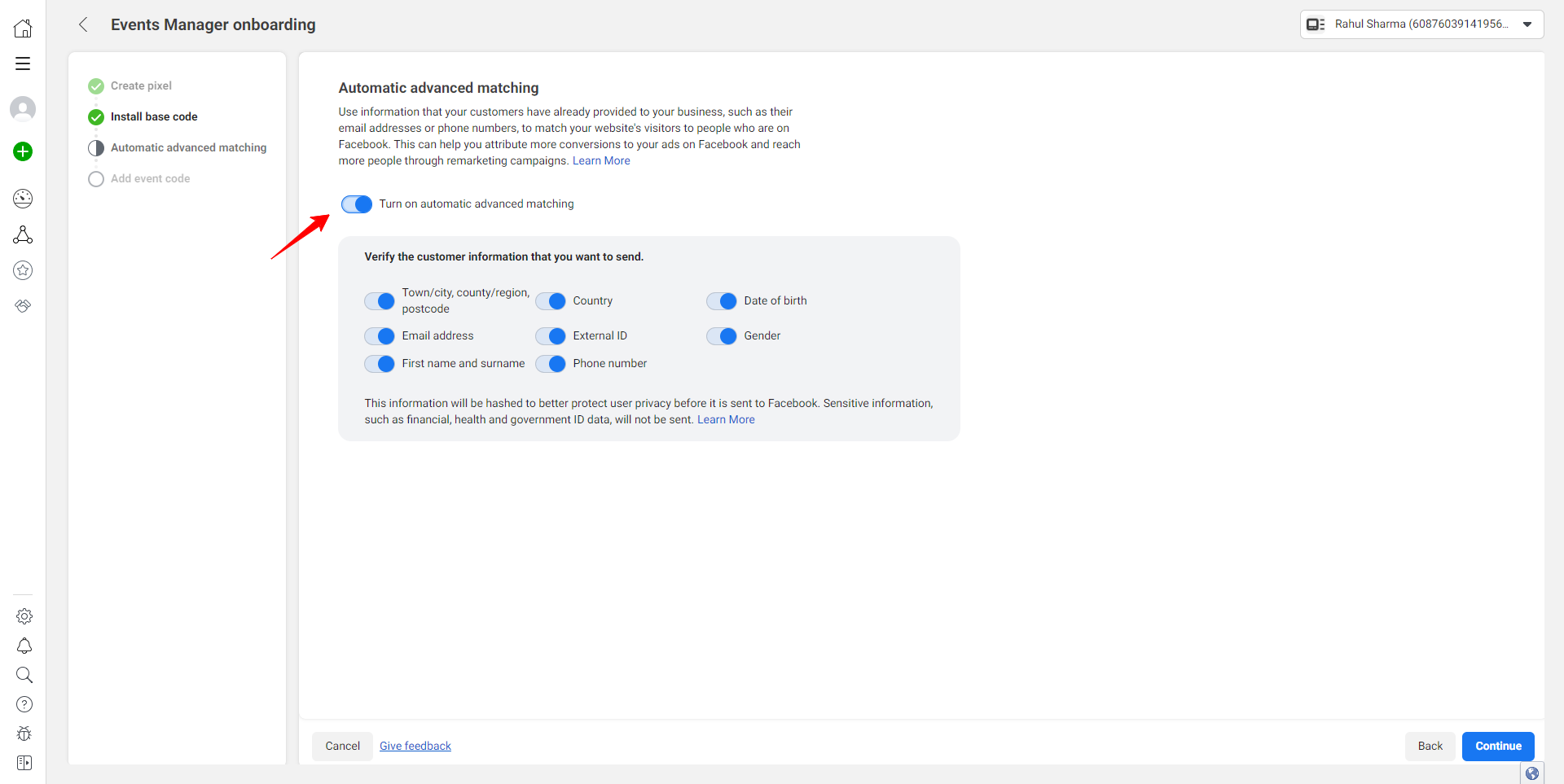Open the help question mark icon

[x=24, y=704]
